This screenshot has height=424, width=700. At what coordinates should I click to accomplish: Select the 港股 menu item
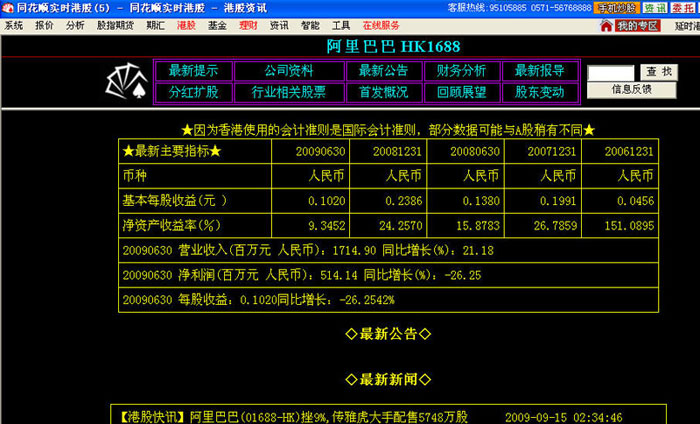point(186,25)
